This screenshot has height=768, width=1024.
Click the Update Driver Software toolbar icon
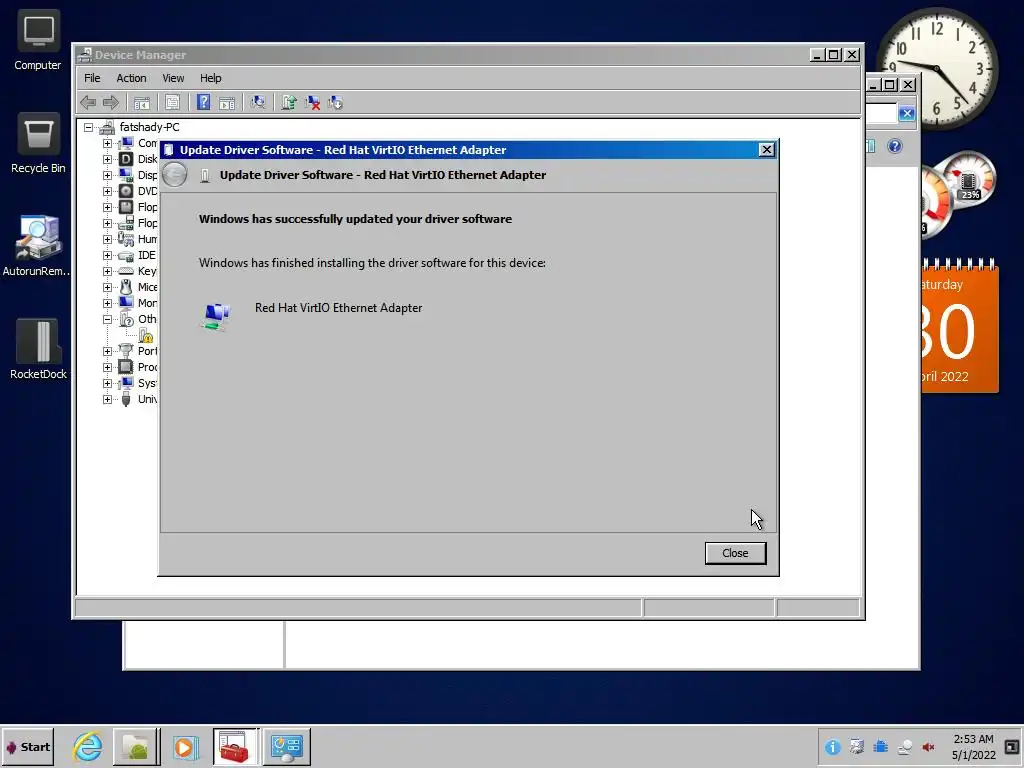(289, 103)
